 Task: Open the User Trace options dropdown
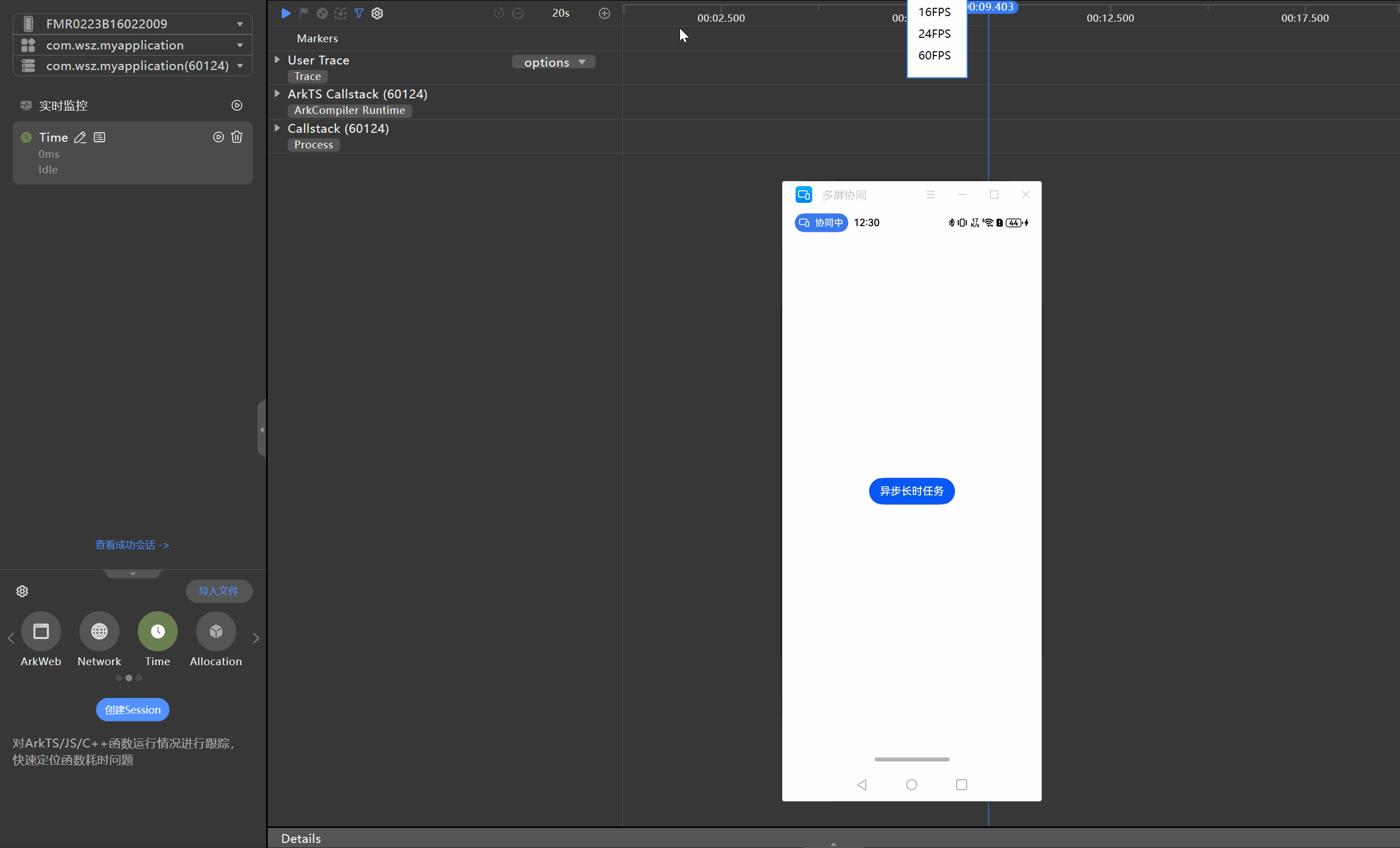click(553, 62)
